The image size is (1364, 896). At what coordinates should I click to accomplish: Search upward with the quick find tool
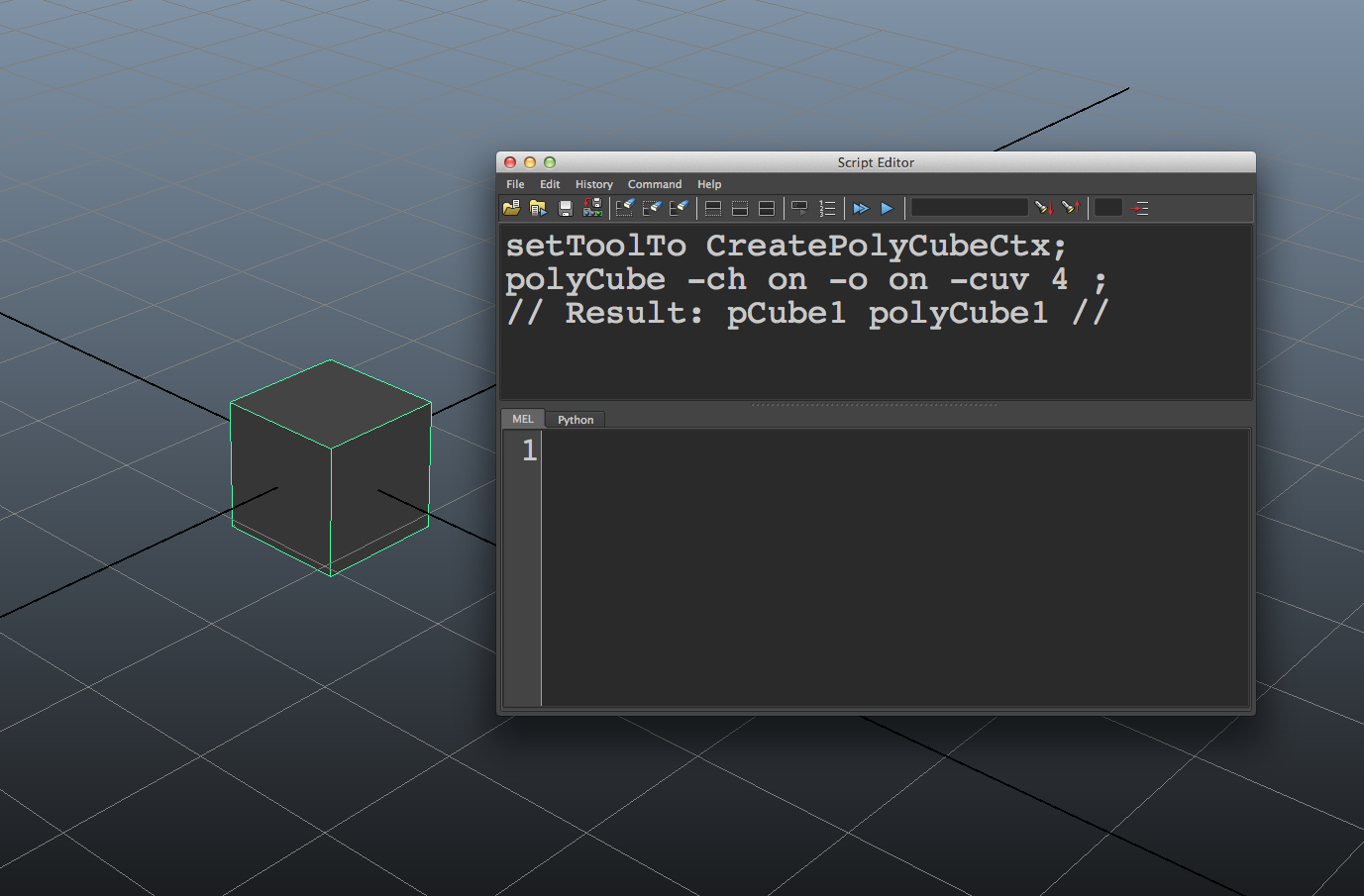click(1071, 207)
